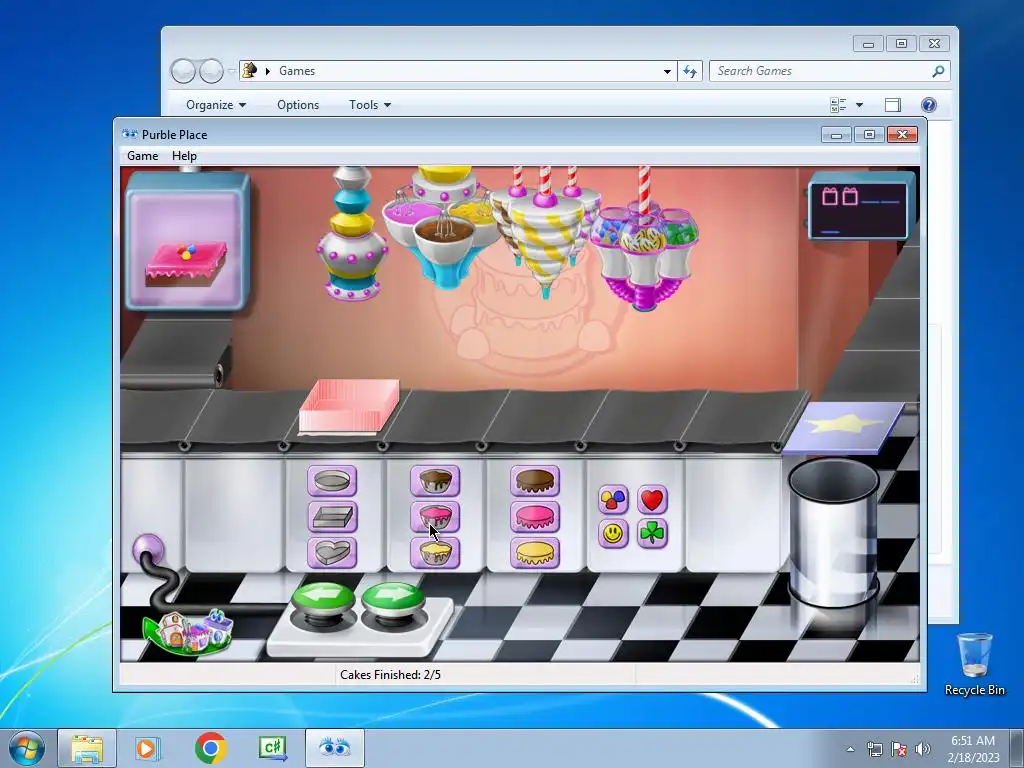
Task: Click the cake shape dispenser machine
Action: pyautogui.click(x=352, y=233)
